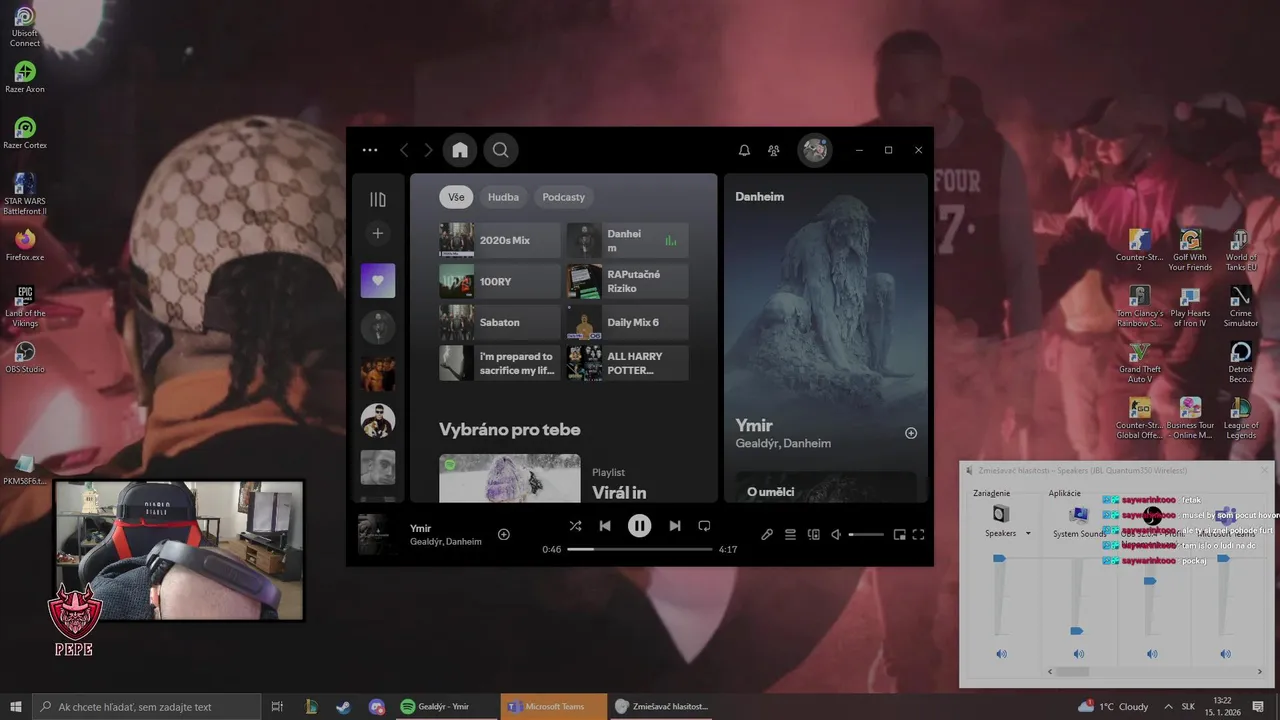Image resolution: width=1280 pixels, height=720 pixels.
Task: Click the 'Vybráno pro tebe' heading
Action: tap(509, 430)
